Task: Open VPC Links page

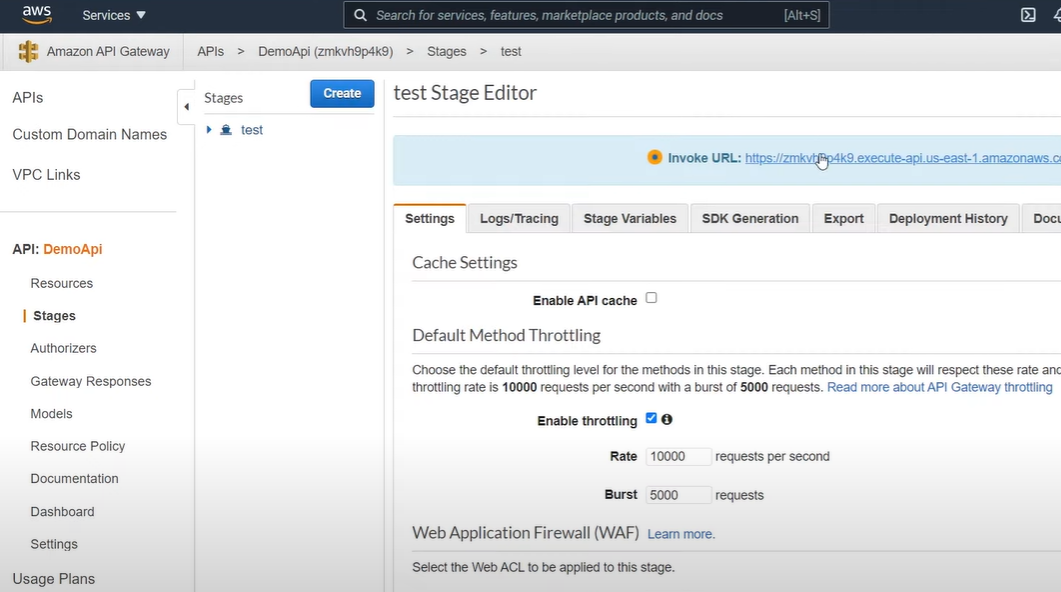Action: click(x=46, y=175)
